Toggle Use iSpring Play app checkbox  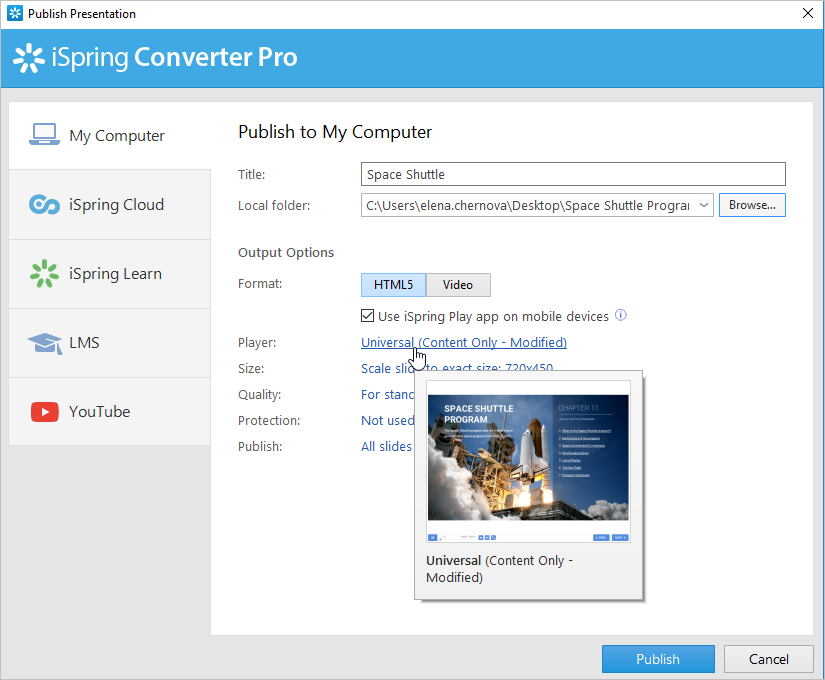pos(367,316)
